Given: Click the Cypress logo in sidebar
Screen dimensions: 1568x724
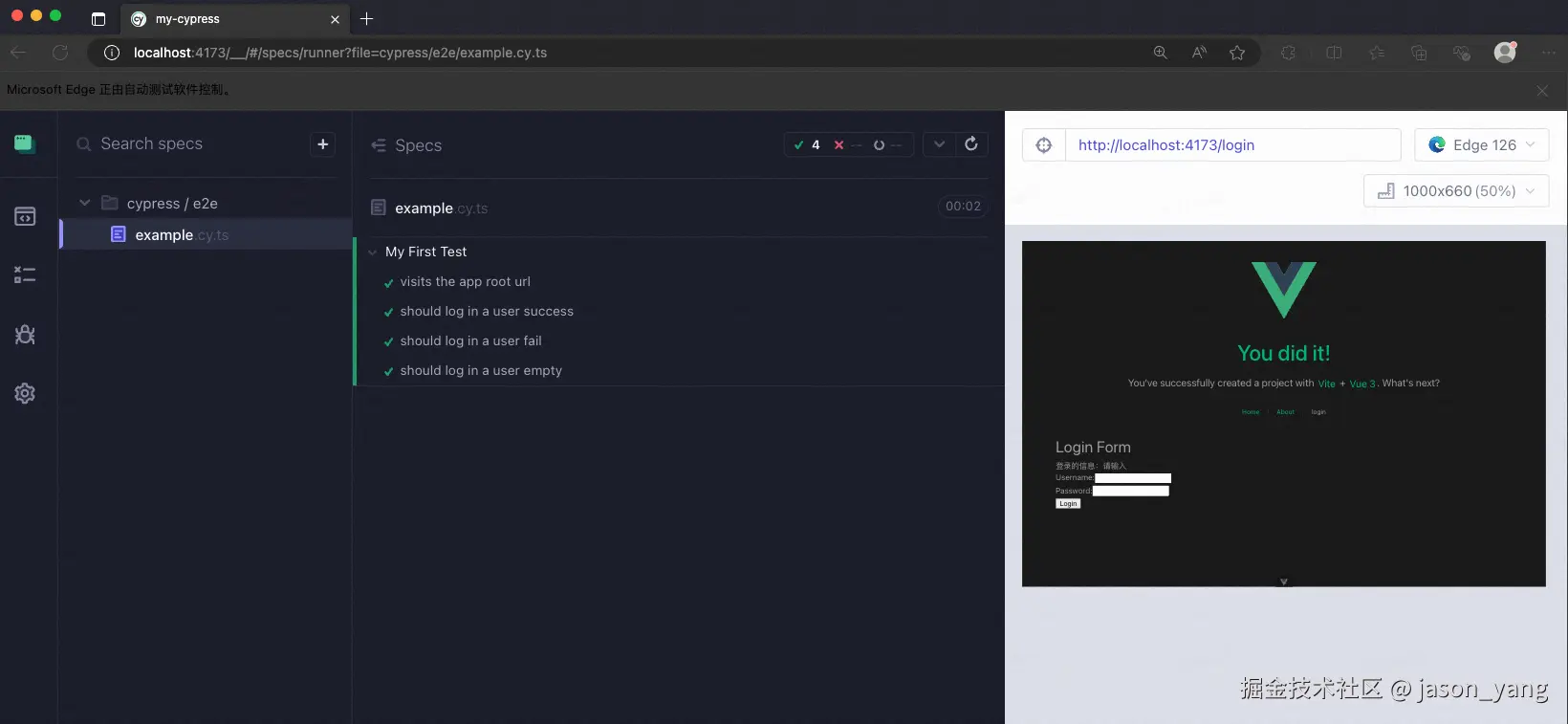Looking at the screenshot, I should [25, 143].
